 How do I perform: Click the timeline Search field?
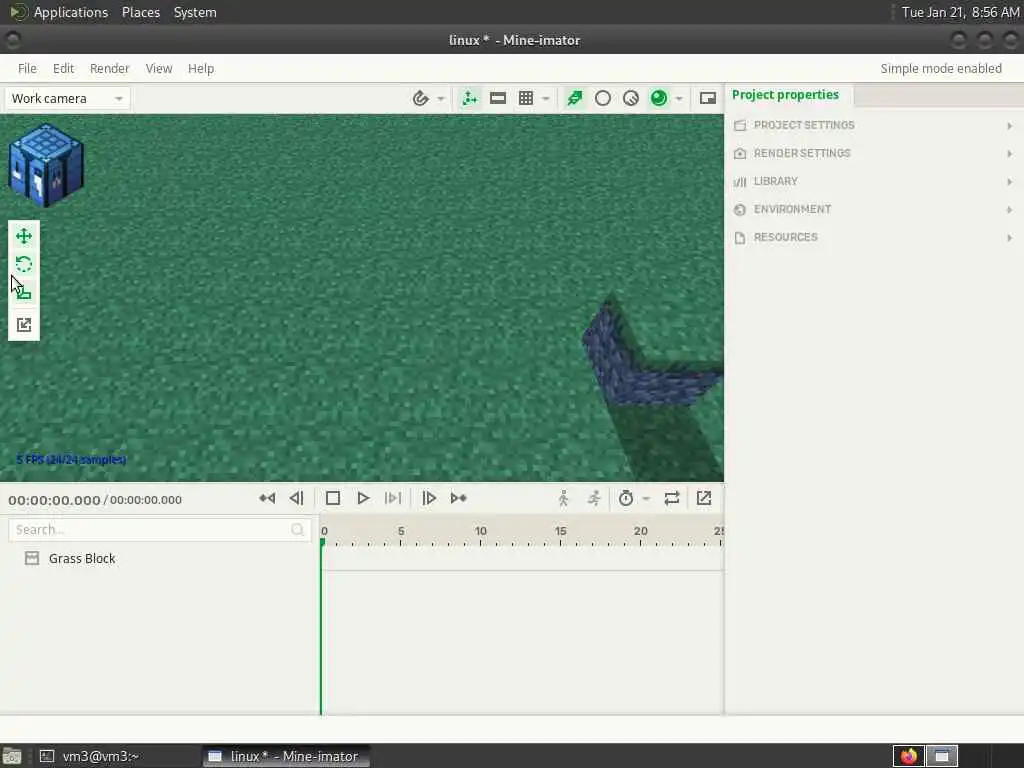pos(159,530)
